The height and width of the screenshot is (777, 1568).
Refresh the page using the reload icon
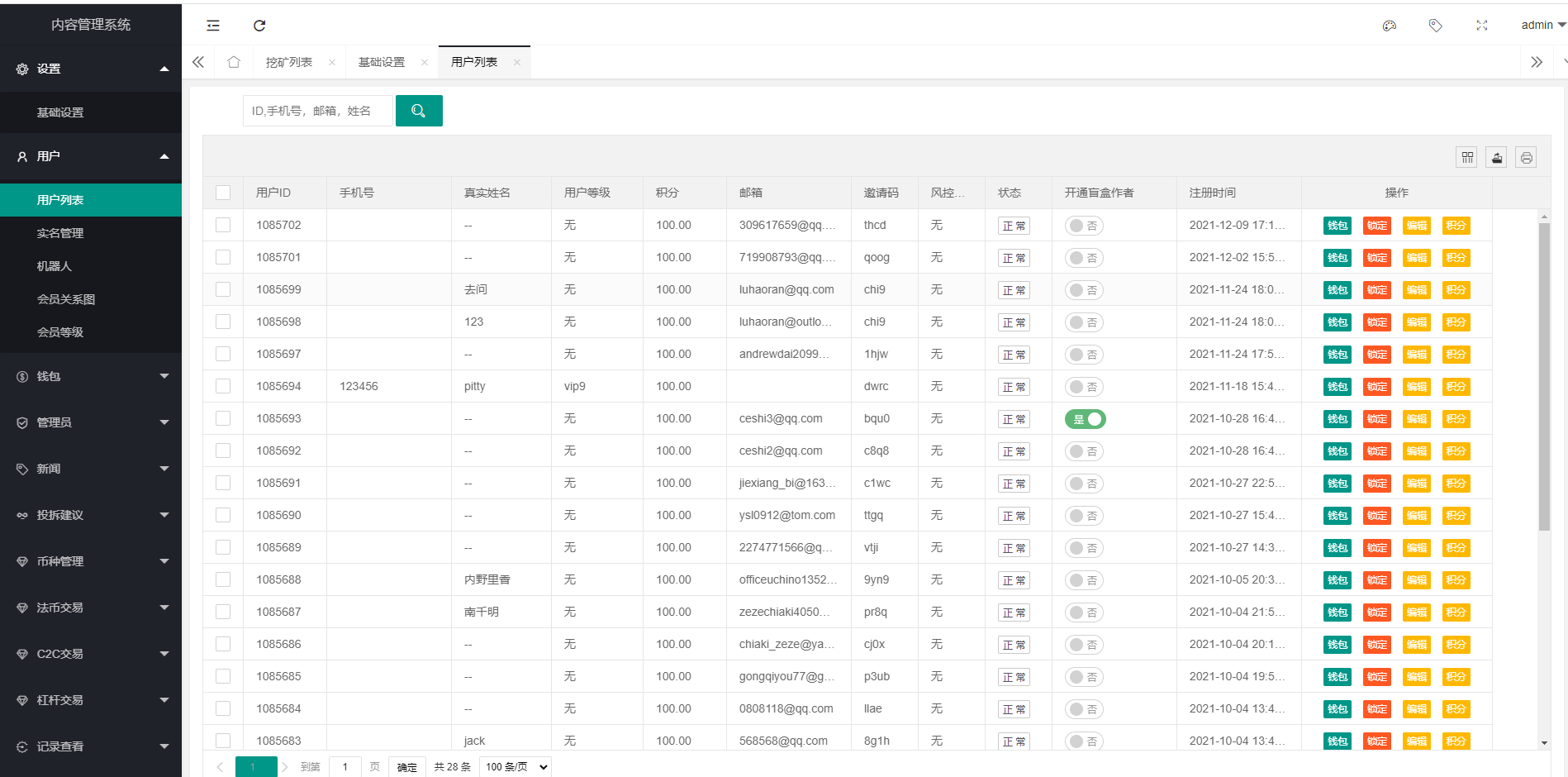click(x=259, y=26)
